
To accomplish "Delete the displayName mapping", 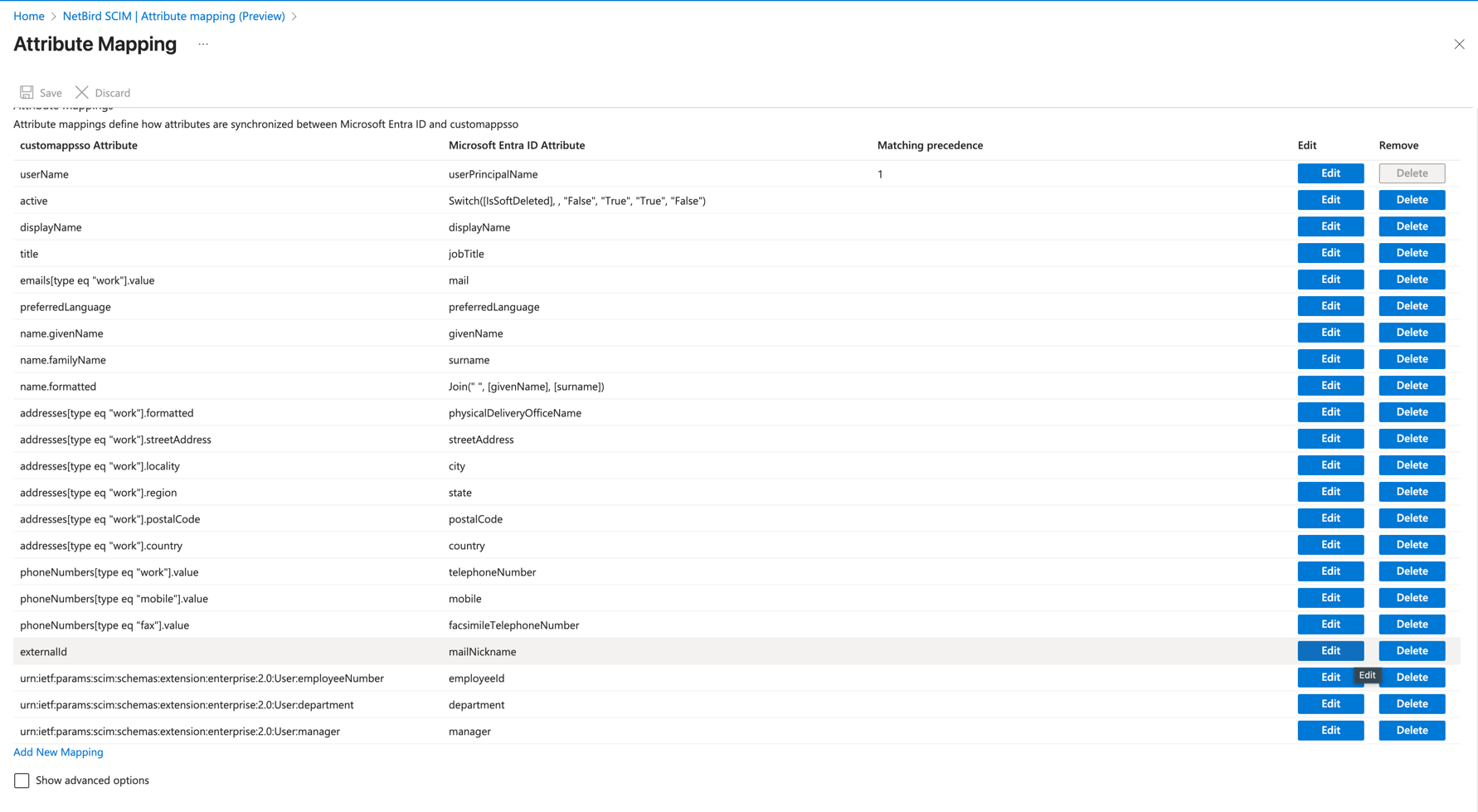I will point(1412,226).
